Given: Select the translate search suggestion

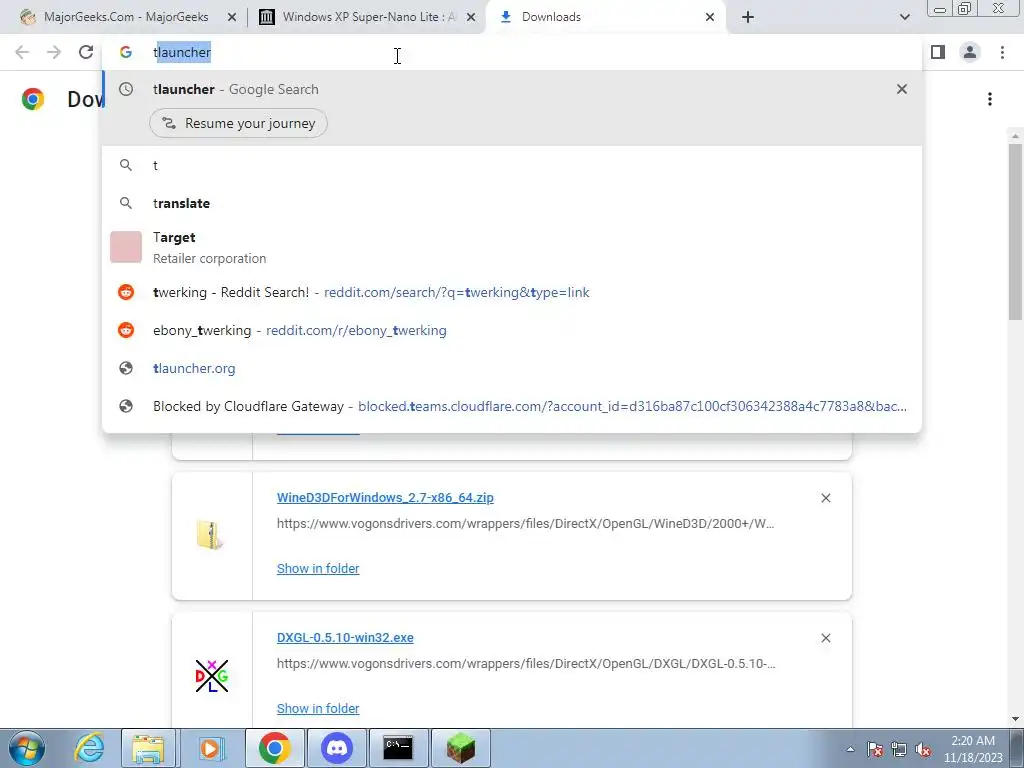Looking at the screenshot, I should click(512, 203).
